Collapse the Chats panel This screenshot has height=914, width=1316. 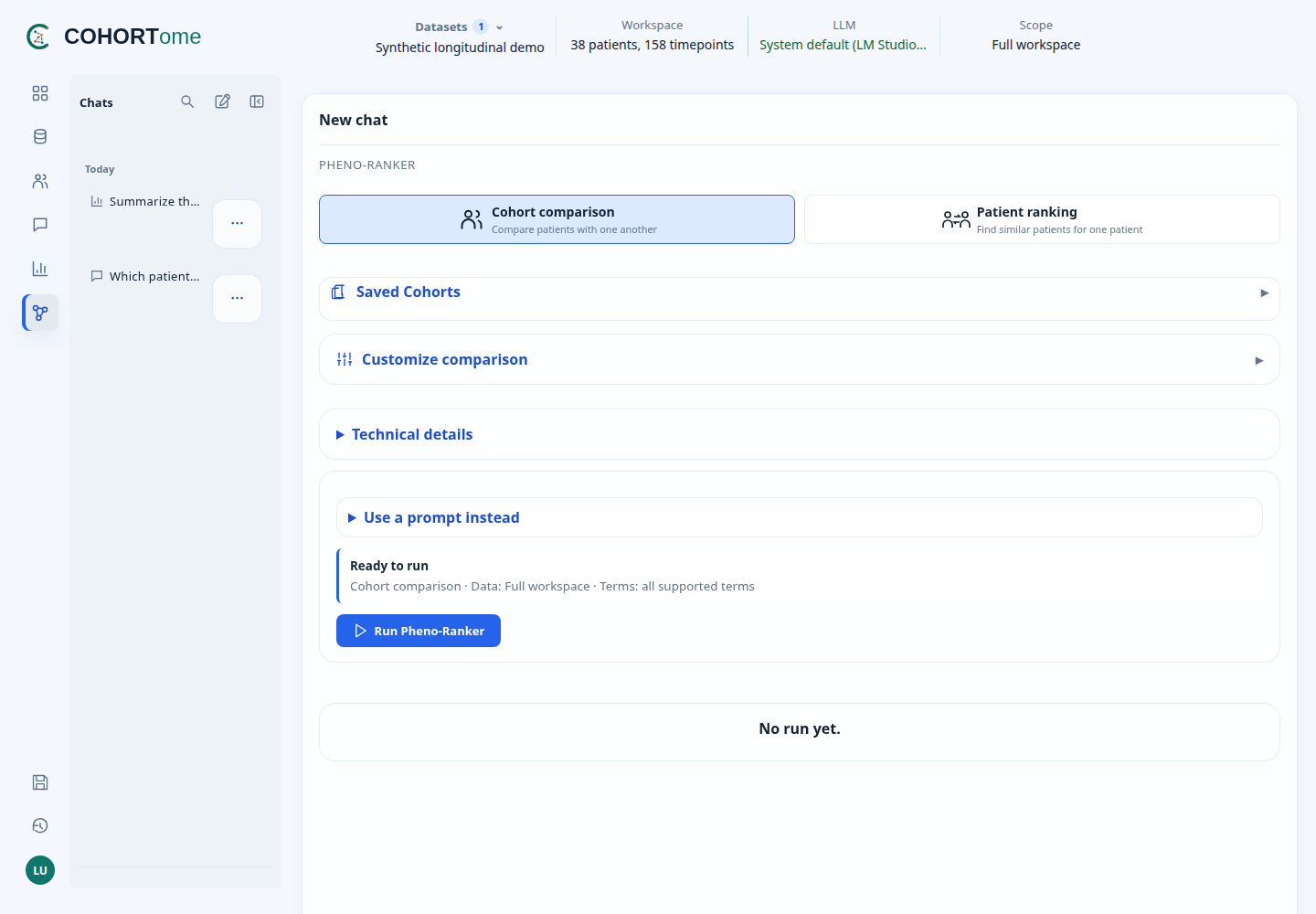pos(257,101)
